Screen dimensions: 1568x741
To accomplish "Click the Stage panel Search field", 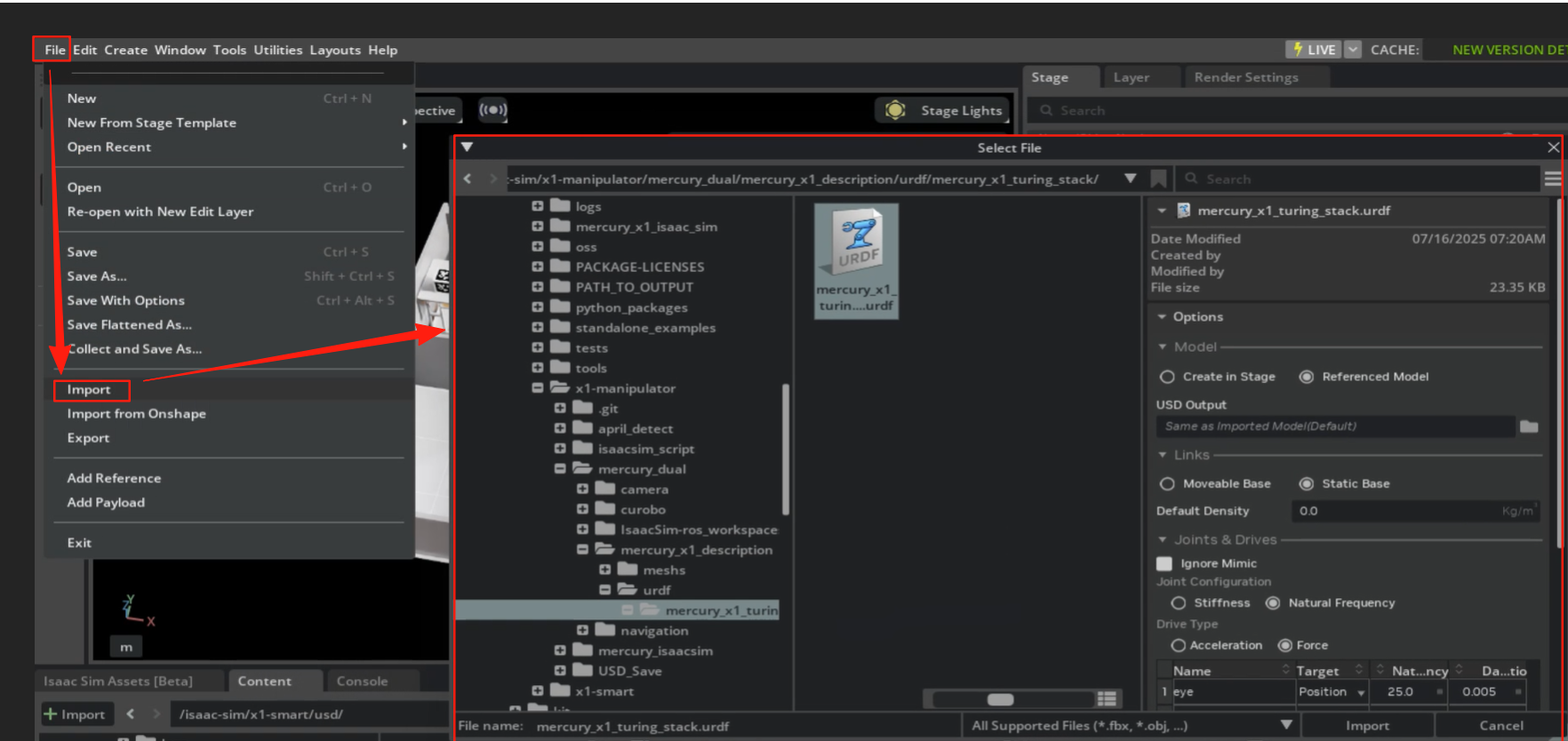I will click(1298, 110).
